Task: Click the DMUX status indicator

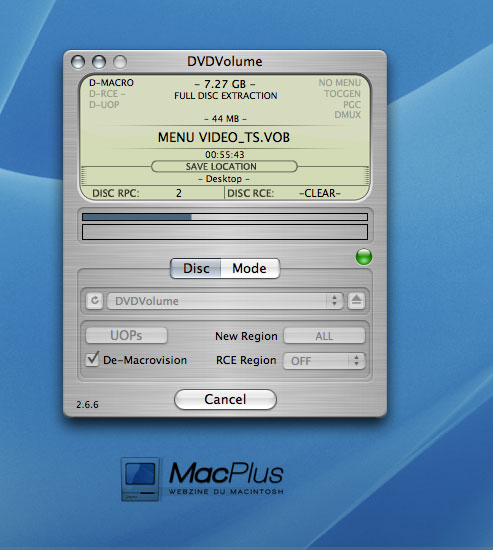Action: tap(347, 115)
